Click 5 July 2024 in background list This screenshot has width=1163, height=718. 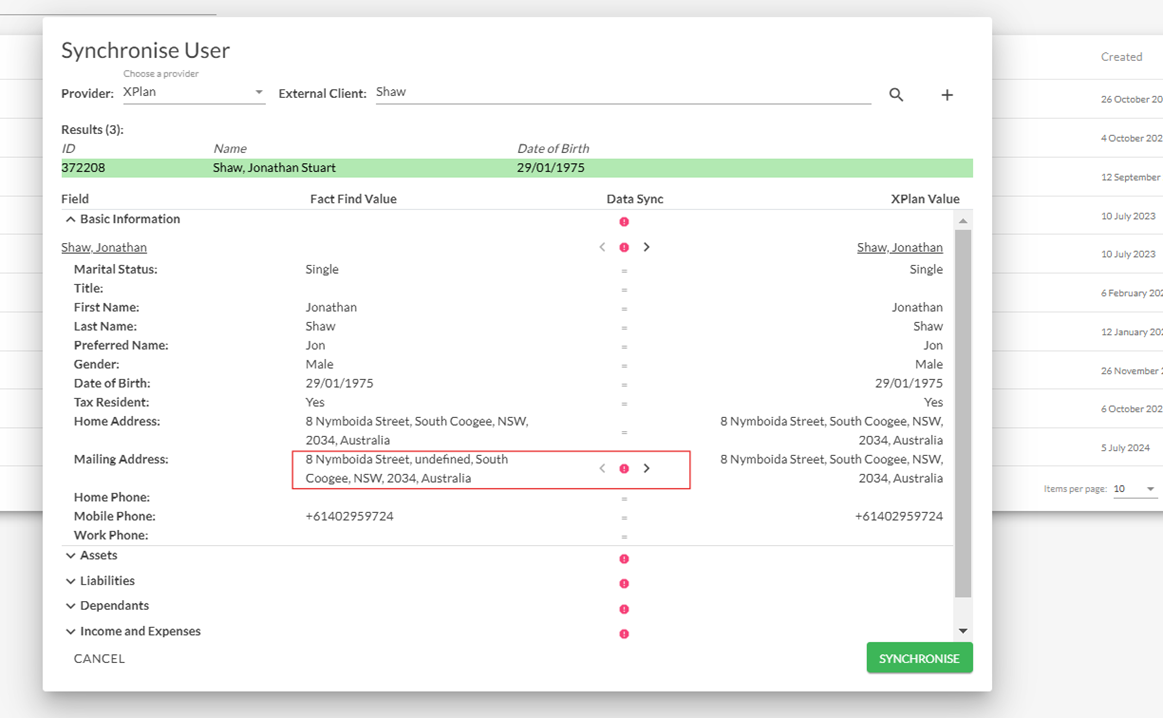[x=1125, y=448]
